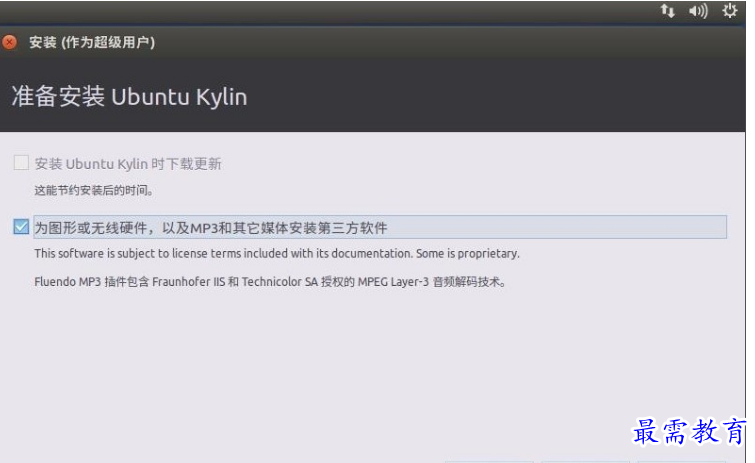Uncheck third-party software installation checkbox

(x=21, y=227)
